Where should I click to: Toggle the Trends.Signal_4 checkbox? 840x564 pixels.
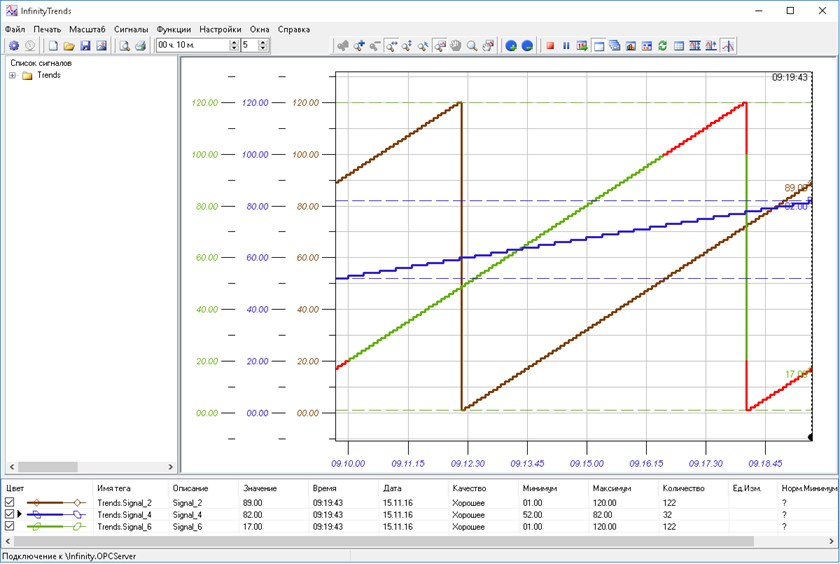click(10, 514)
